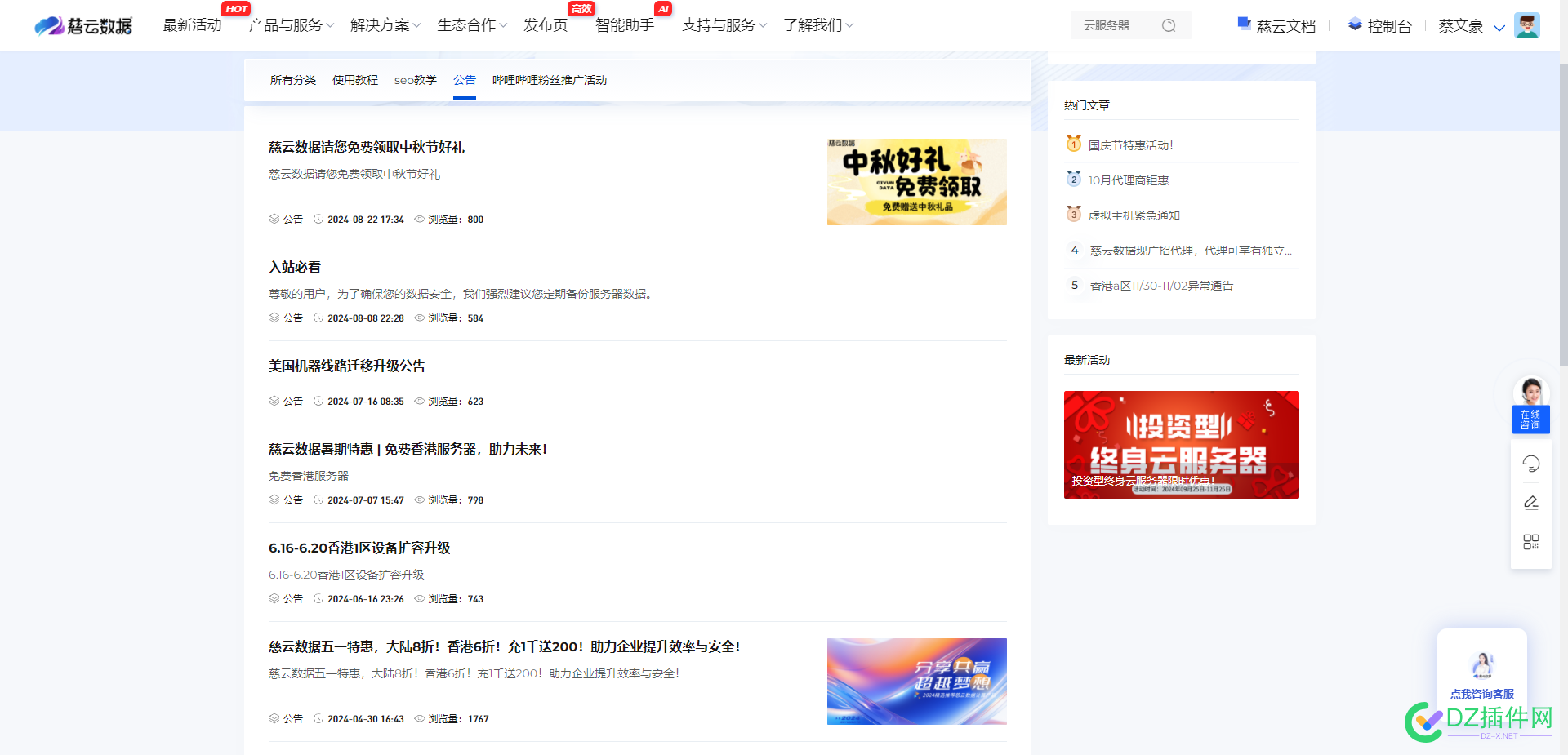Screen dimensions: 1568x755
Task: Show the QR code icon
Action: tap(1531, 542)
